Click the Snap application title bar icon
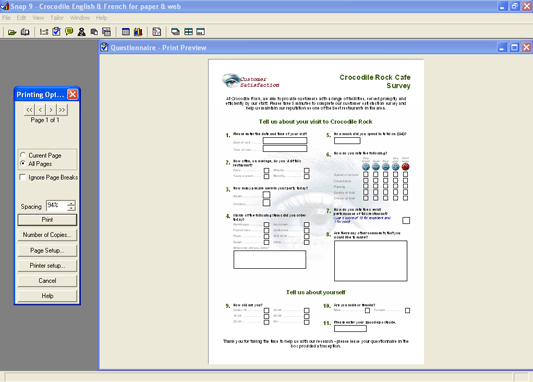 click(x=5, y=6)
